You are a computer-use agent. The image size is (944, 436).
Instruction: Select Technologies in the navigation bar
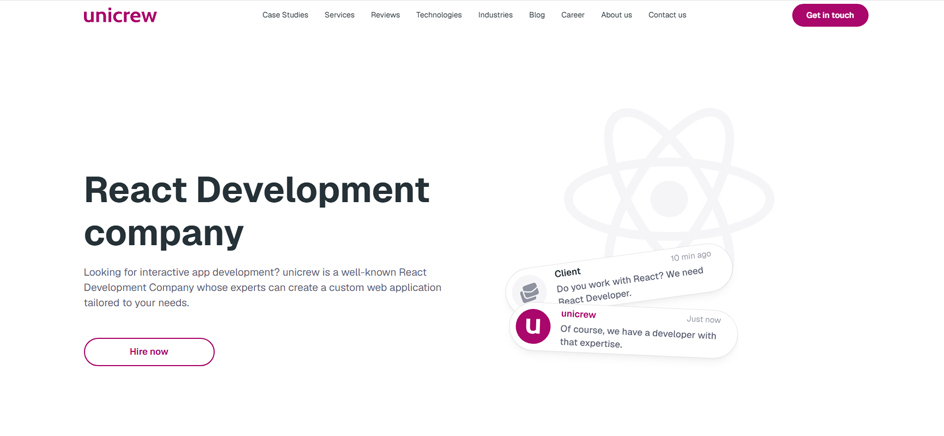pyautogui.click(x=439, y=15)
